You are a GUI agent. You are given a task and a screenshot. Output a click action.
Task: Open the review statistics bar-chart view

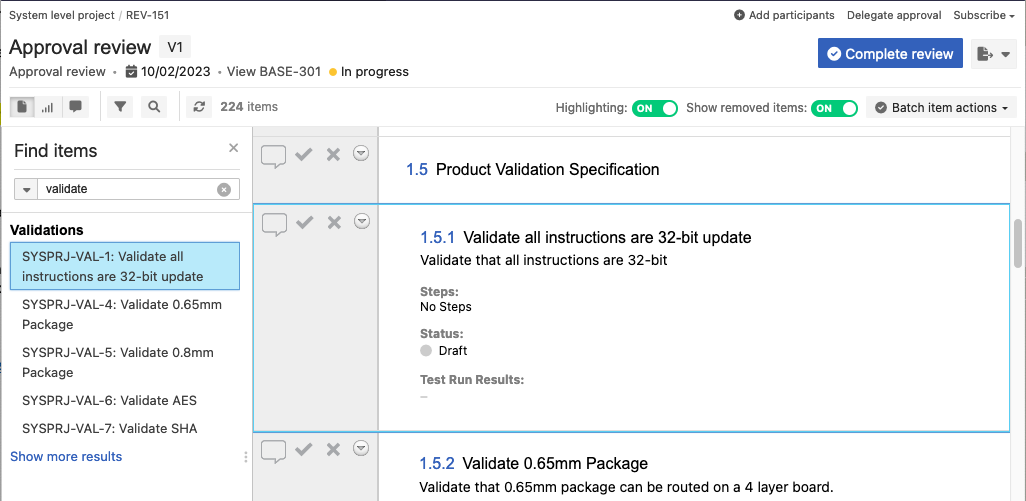pyautogui.click(x=48, y=107)
